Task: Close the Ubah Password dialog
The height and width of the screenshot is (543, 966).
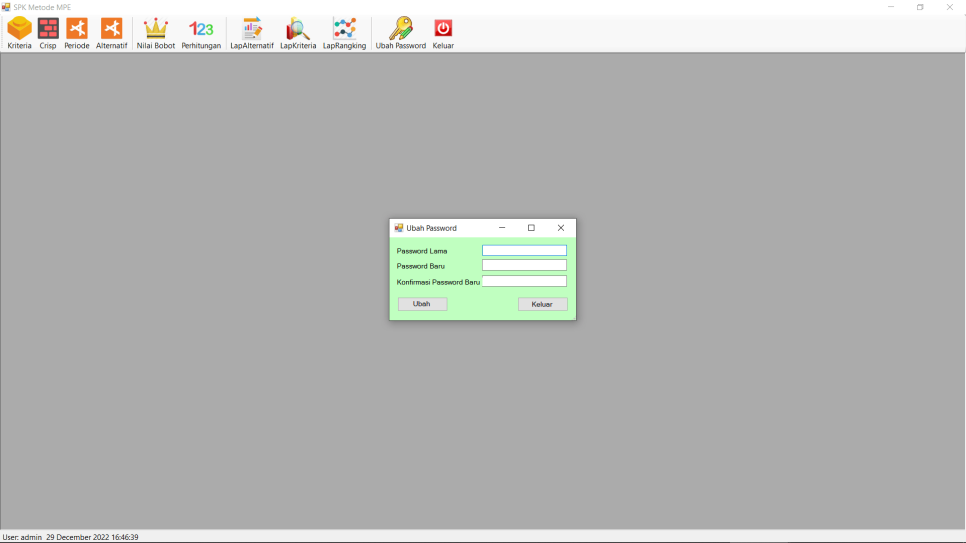Action: click(561, 228)
